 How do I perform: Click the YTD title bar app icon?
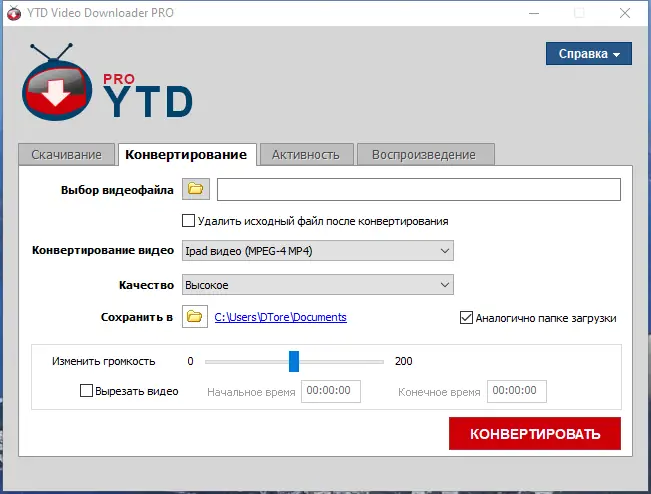14,13
